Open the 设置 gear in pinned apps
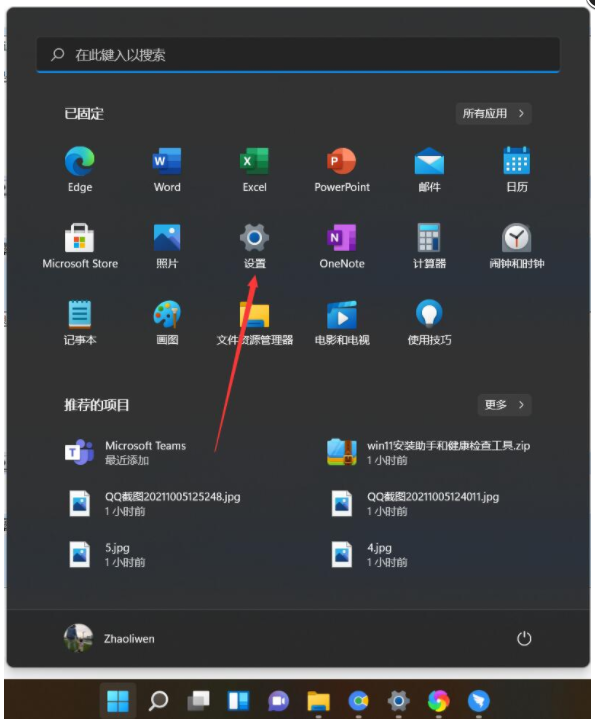The width and height of the screenshot is (595, 724). (x=254, y=246)
